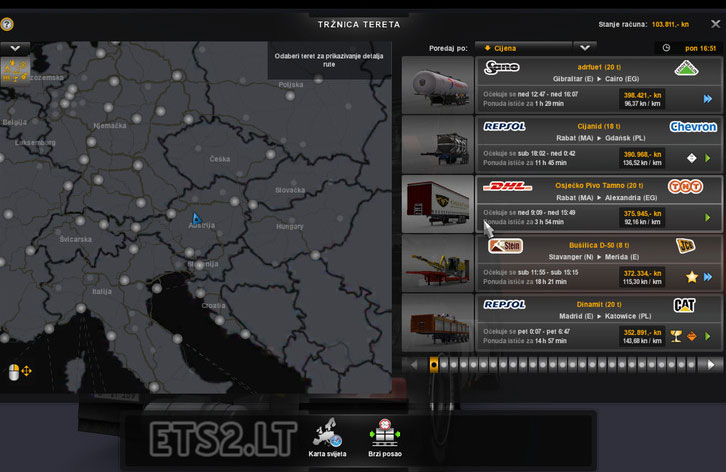Click the tanker trailer thumbnail for adrfue1
726x472 pixels.
pos(437,85)
